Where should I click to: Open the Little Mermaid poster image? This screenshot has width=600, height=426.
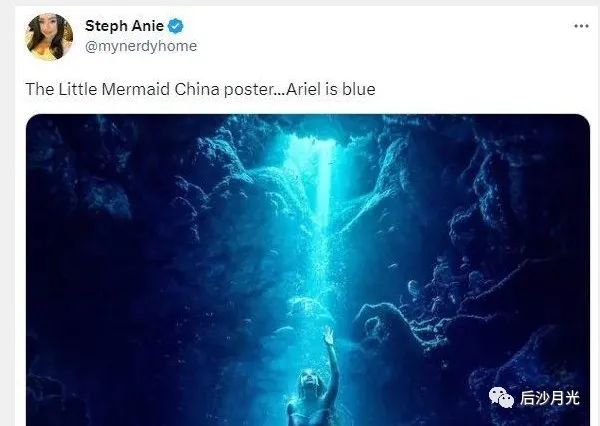coord(308,270)
